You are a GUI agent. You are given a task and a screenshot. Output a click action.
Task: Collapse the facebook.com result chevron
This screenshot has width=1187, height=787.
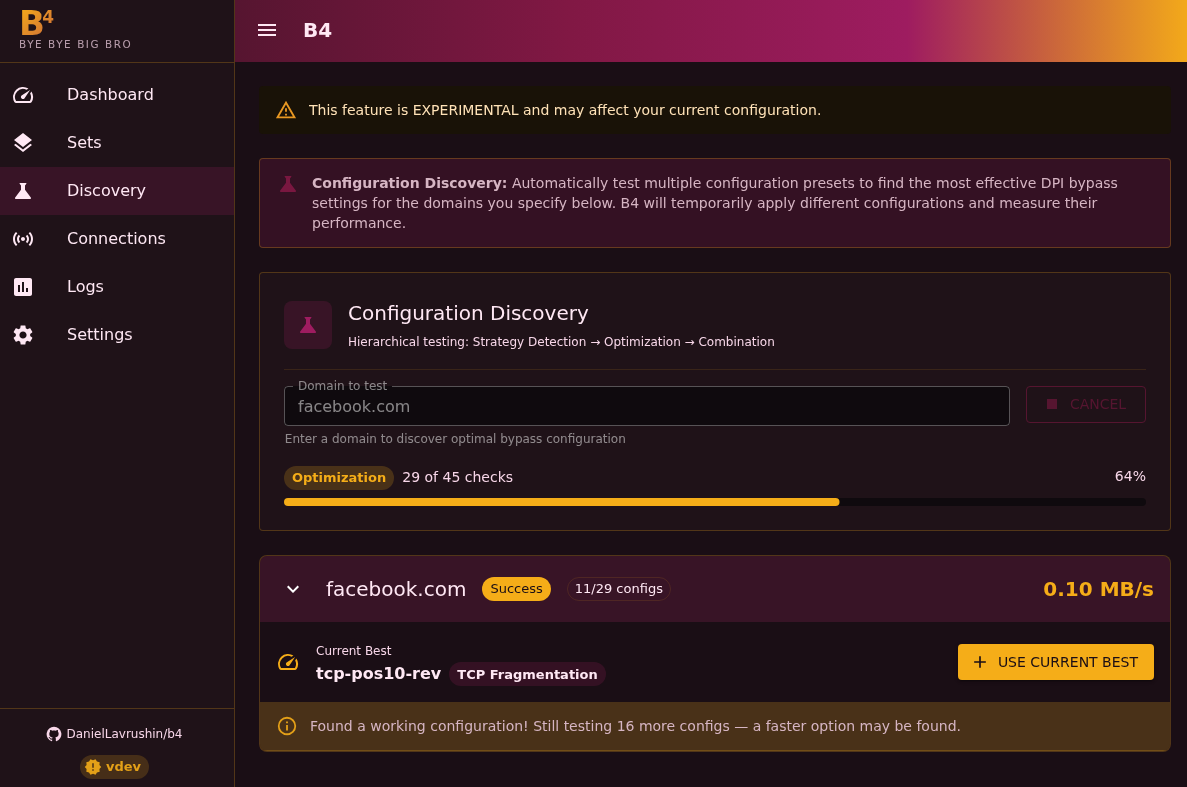(x=293, y=589)
